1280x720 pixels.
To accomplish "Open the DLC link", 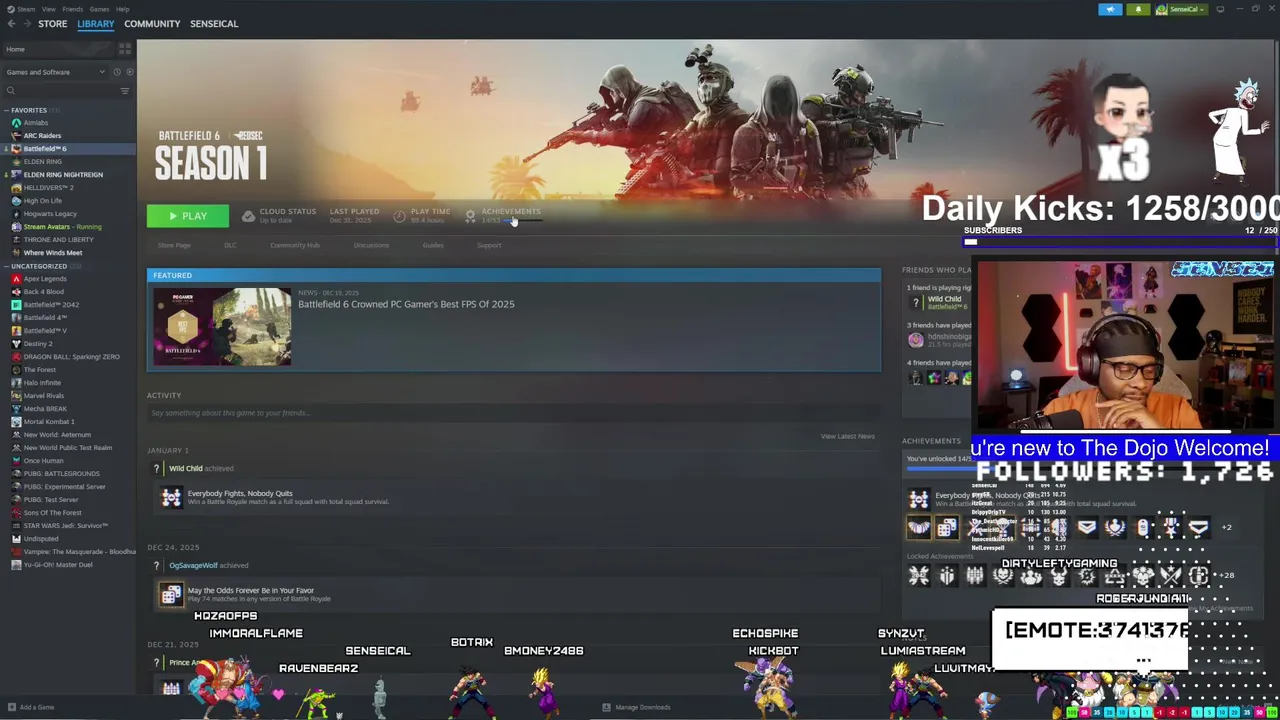I will [x=230, y=245].
